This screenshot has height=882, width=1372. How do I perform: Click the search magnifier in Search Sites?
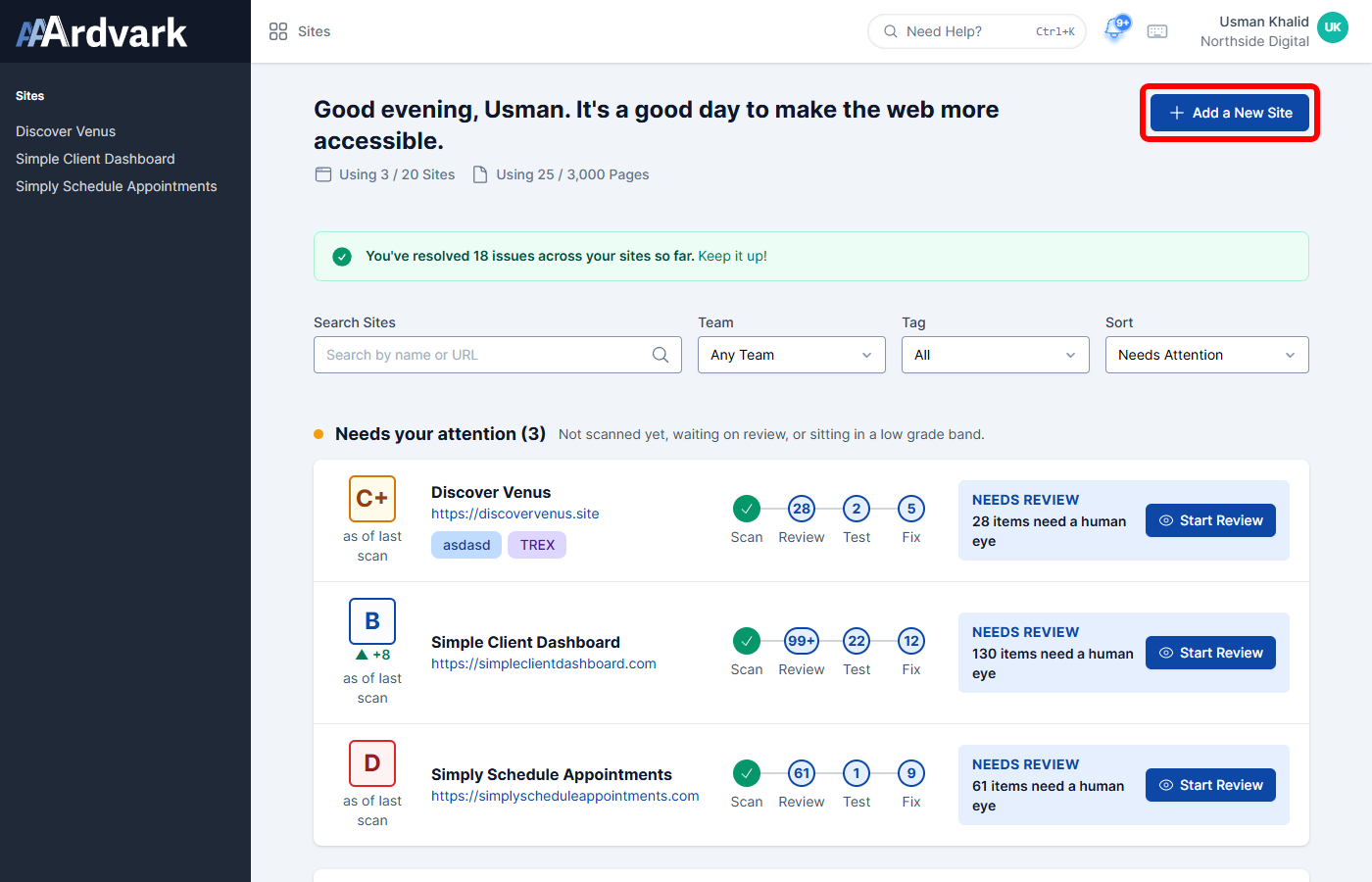tap(661, 355)
